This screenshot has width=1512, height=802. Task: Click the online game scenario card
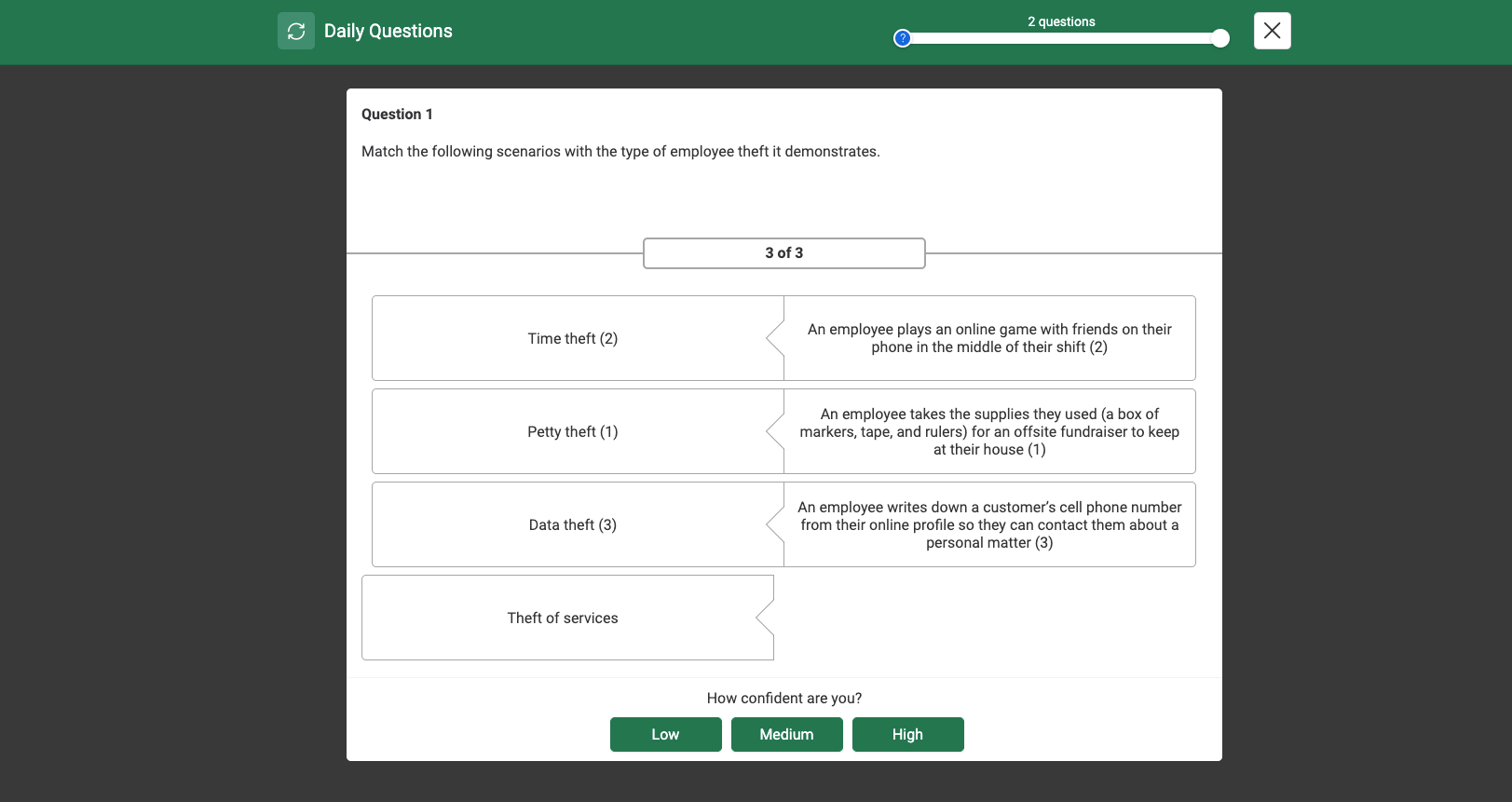(x=989, y=338)
